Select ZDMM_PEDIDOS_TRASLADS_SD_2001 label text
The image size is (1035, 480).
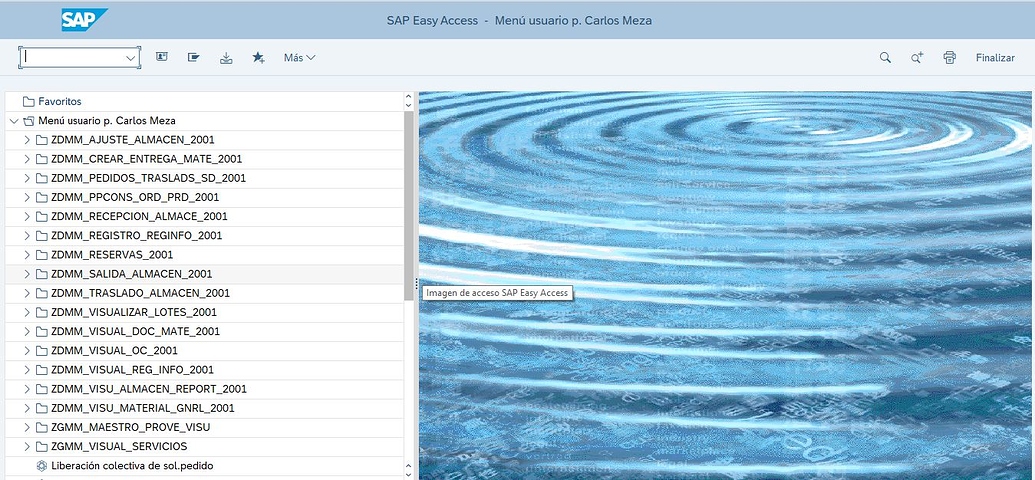(149, 178)
